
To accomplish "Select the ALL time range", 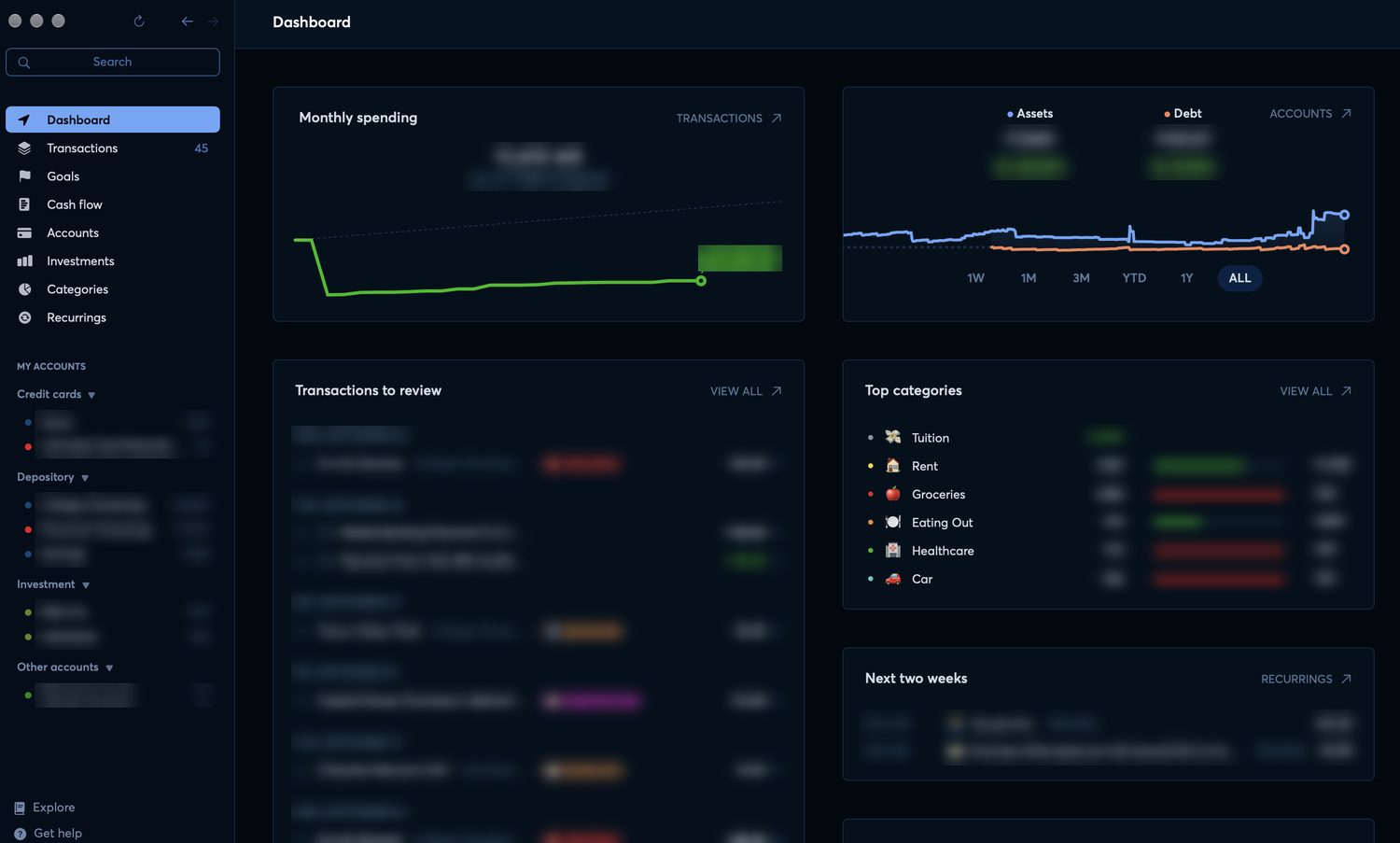I will [x=1239, y=278].
